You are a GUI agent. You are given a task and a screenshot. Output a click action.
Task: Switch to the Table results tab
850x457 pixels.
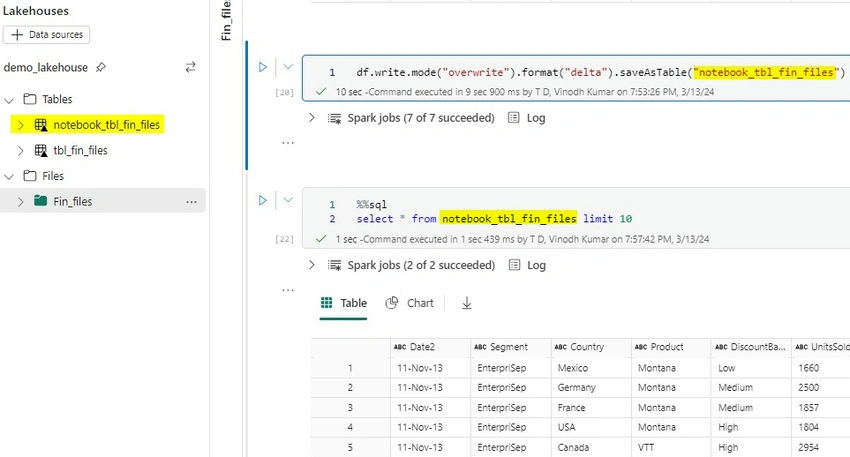click(x=344, y=303)
